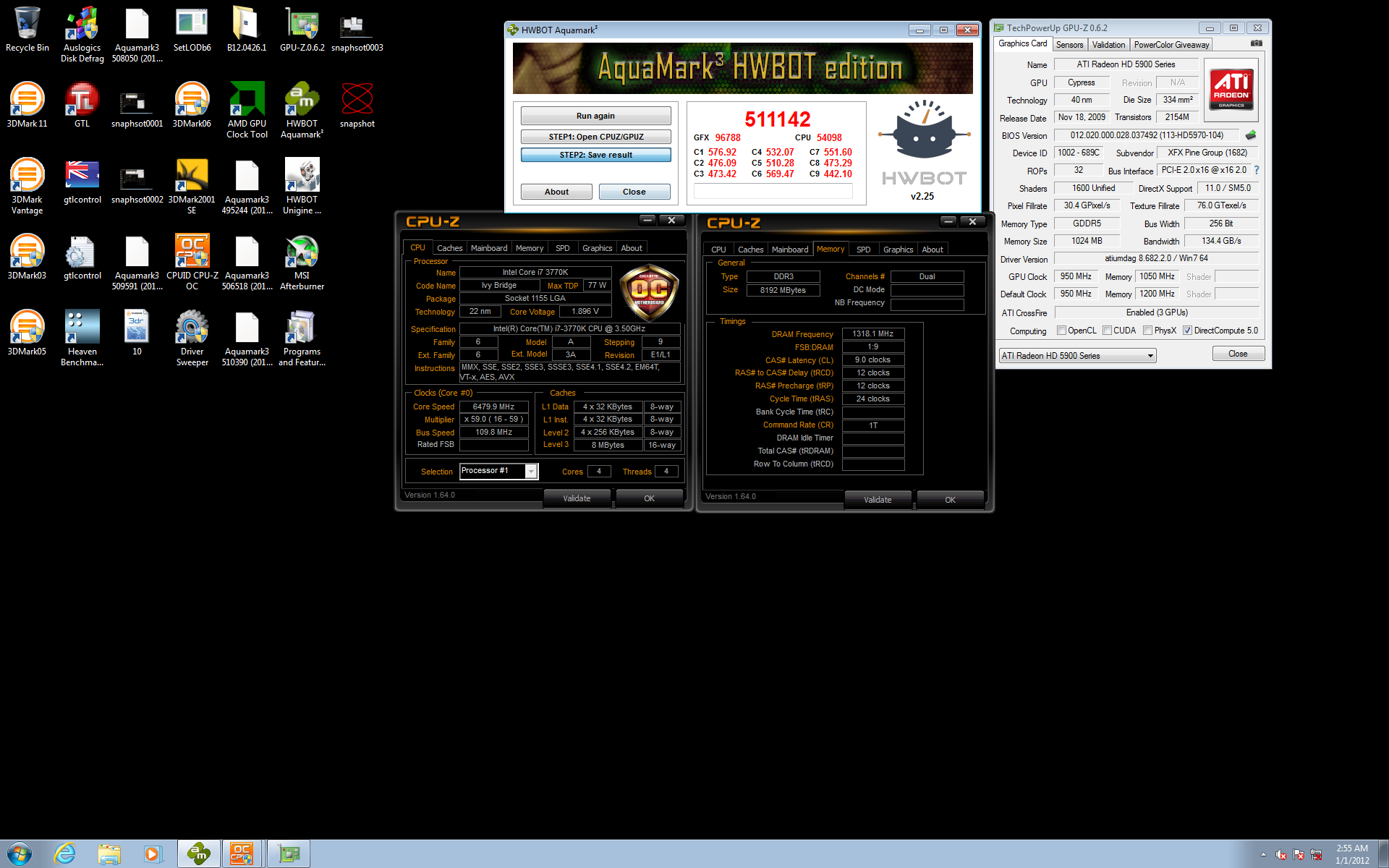The image size is (1389, 868).
Task: Launch Auslogics Disk Defrag shortcut
Action: point(82,35)
